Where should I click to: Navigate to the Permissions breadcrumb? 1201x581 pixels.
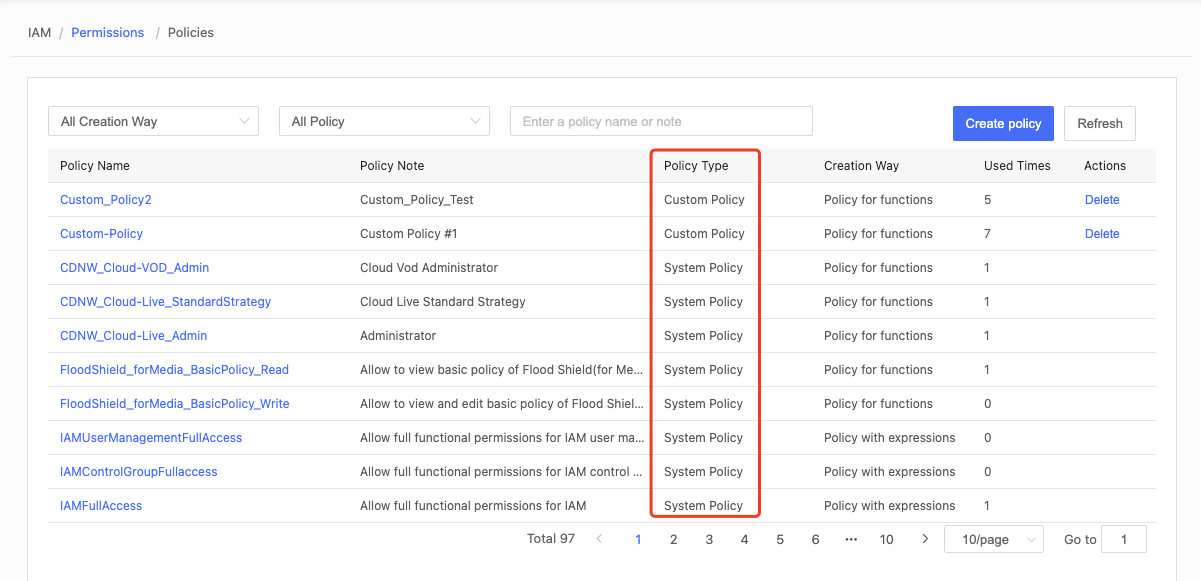(107, 32)
